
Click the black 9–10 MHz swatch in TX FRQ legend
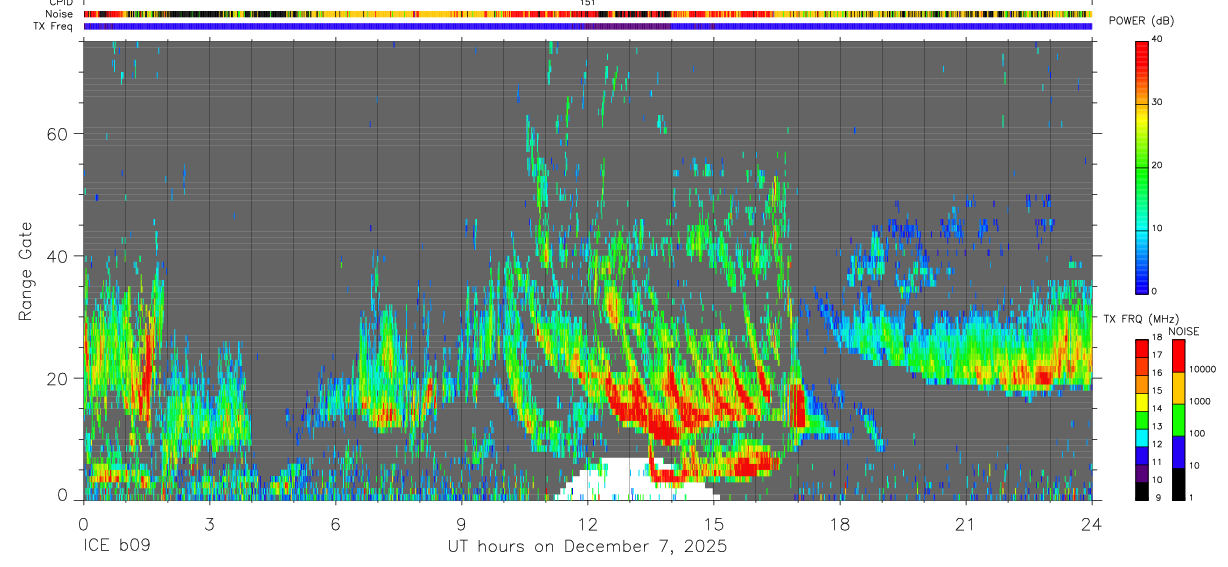(x=1142, y=491)
